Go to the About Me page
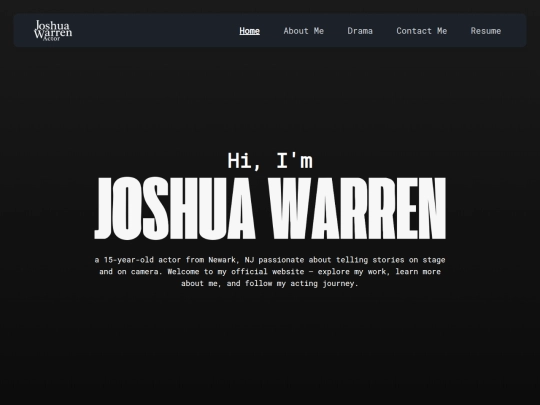 (303, 31)
